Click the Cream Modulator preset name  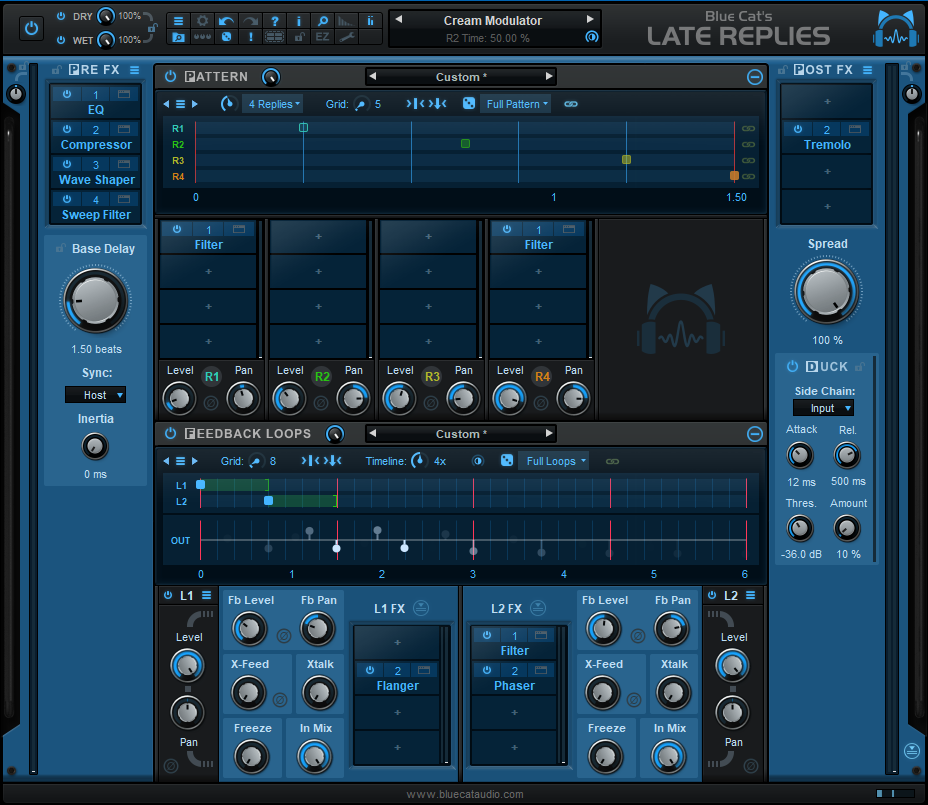click(493, 21)
